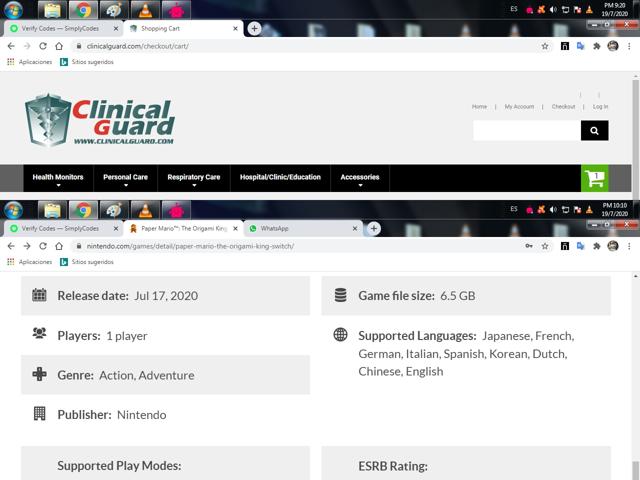Close the Paper Mario tab
Image resolution: width=640 pixels, height=480 pixels.
(235, 229)
